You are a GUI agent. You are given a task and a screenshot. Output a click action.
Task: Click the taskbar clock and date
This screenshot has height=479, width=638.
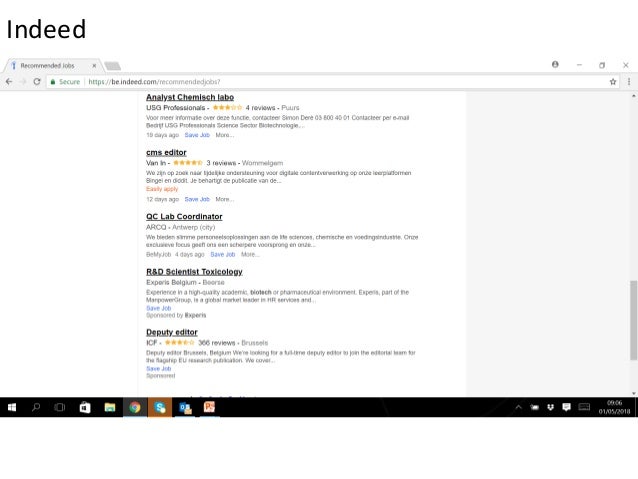[614, 407]
